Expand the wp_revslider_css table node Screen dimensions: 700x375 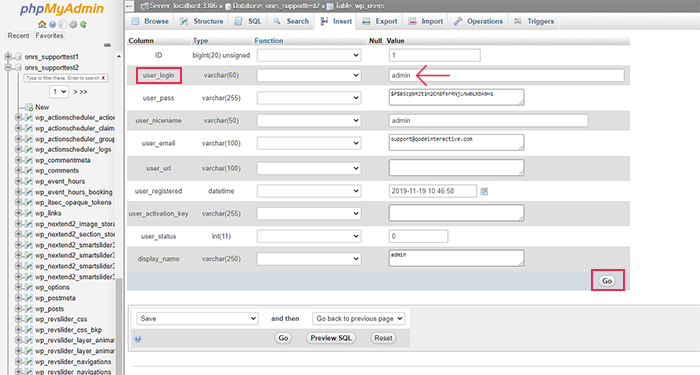19,319
